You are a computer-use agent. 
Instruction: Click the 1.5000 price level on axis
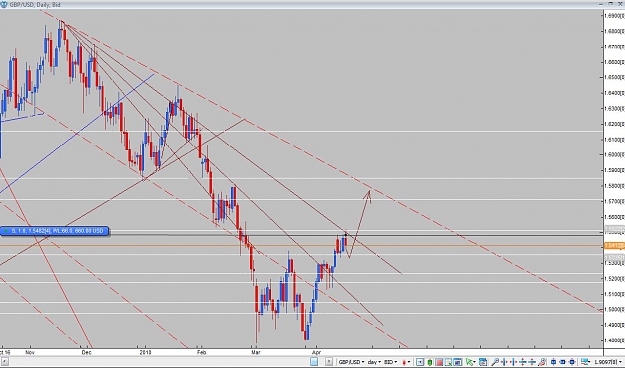(x=614, y=309)
